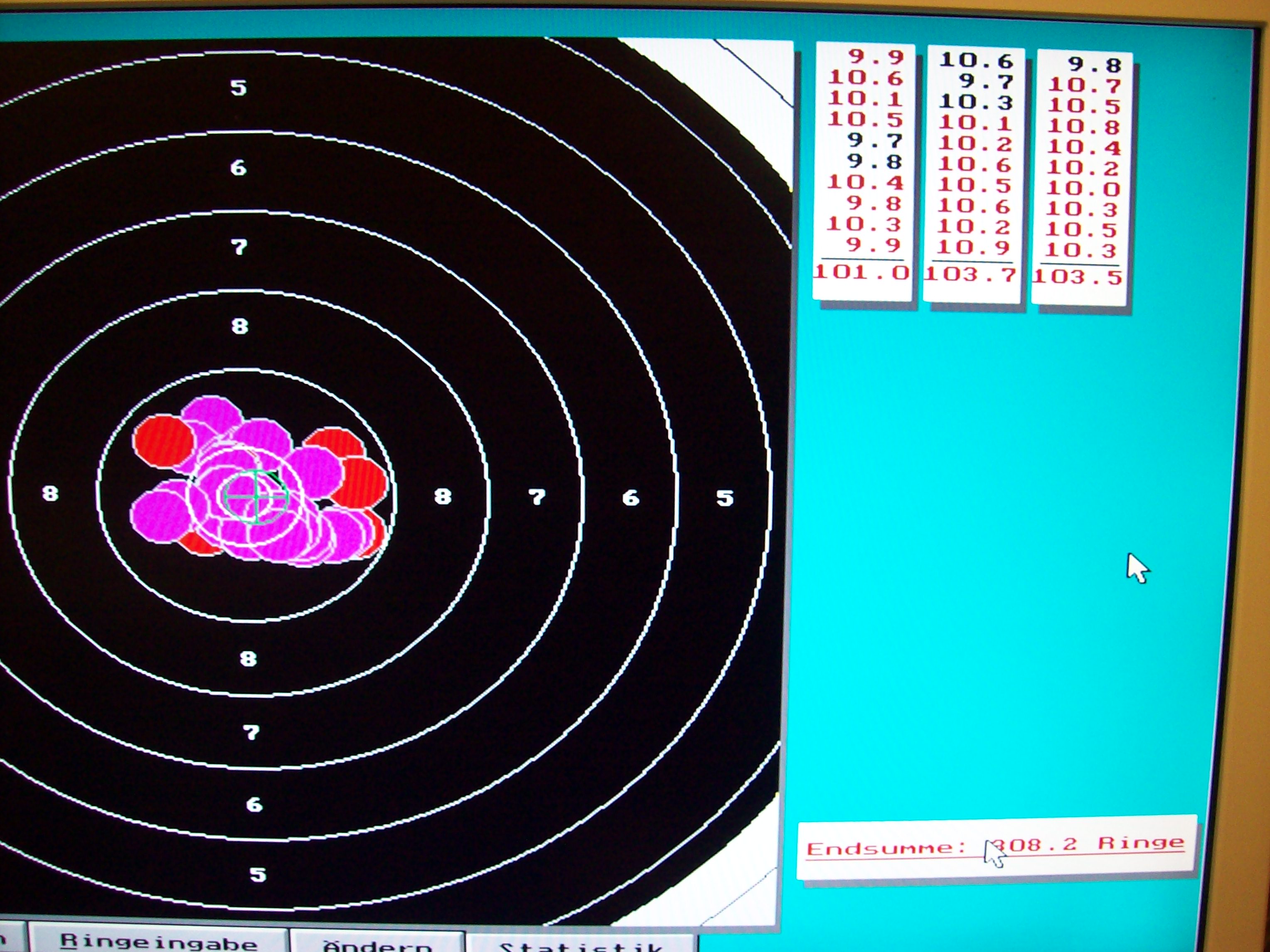This screenshot has width=1270, height=952.
Task: Click ring number 6 below center
Action: pyautogui.click(x=254, y=805)
